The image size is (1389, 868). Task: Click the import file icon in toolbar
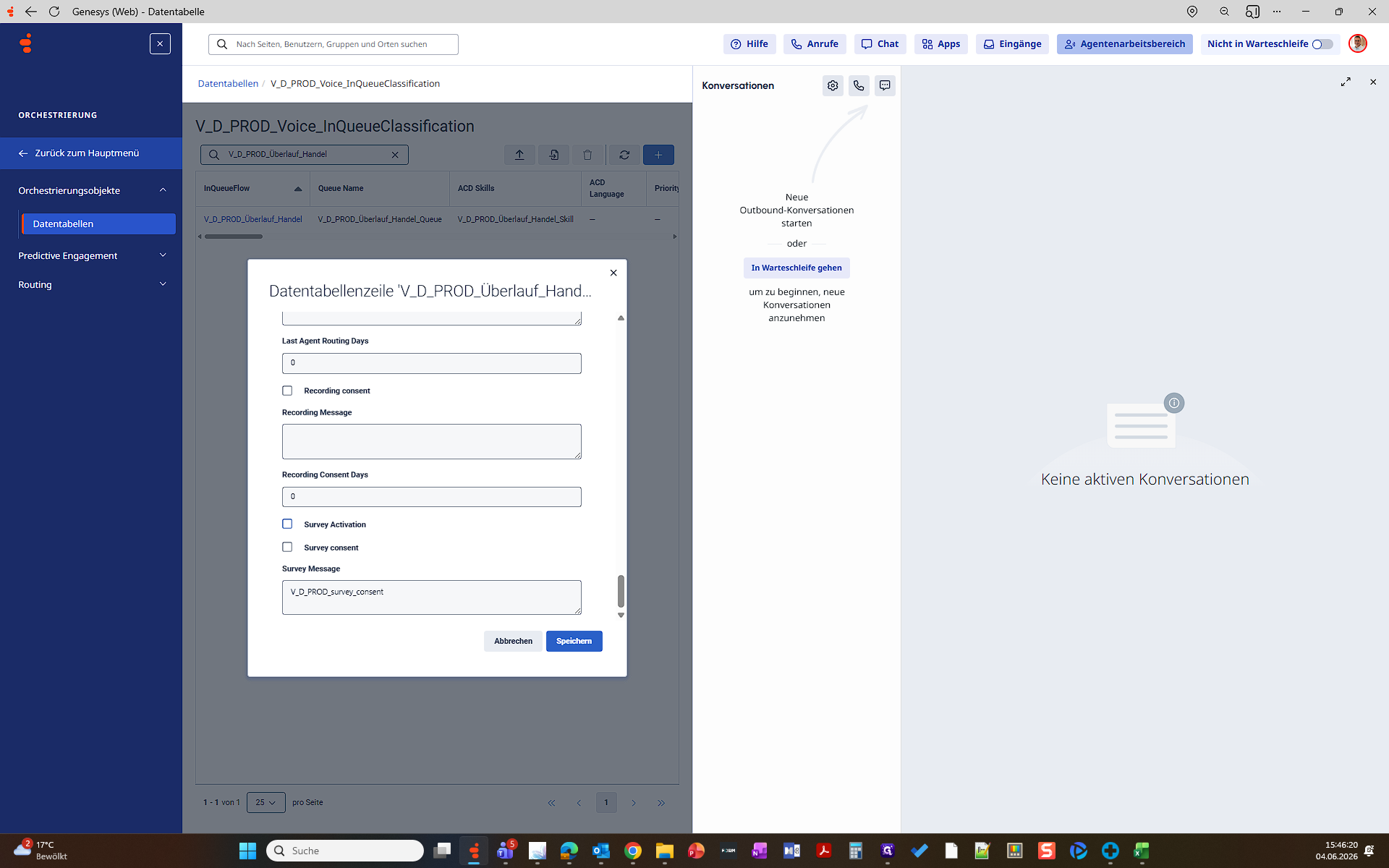(x=553, y=155)
